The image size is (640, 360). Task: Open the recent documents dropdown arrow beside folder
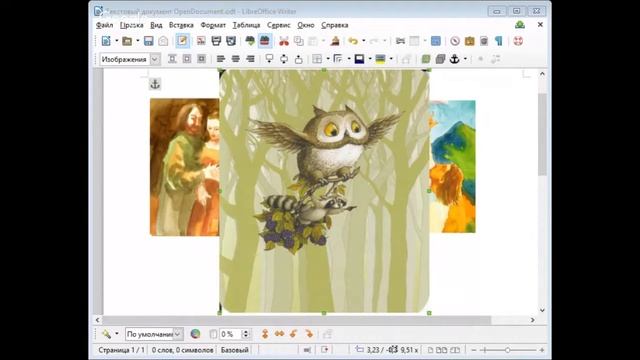[x=138, y=41]
